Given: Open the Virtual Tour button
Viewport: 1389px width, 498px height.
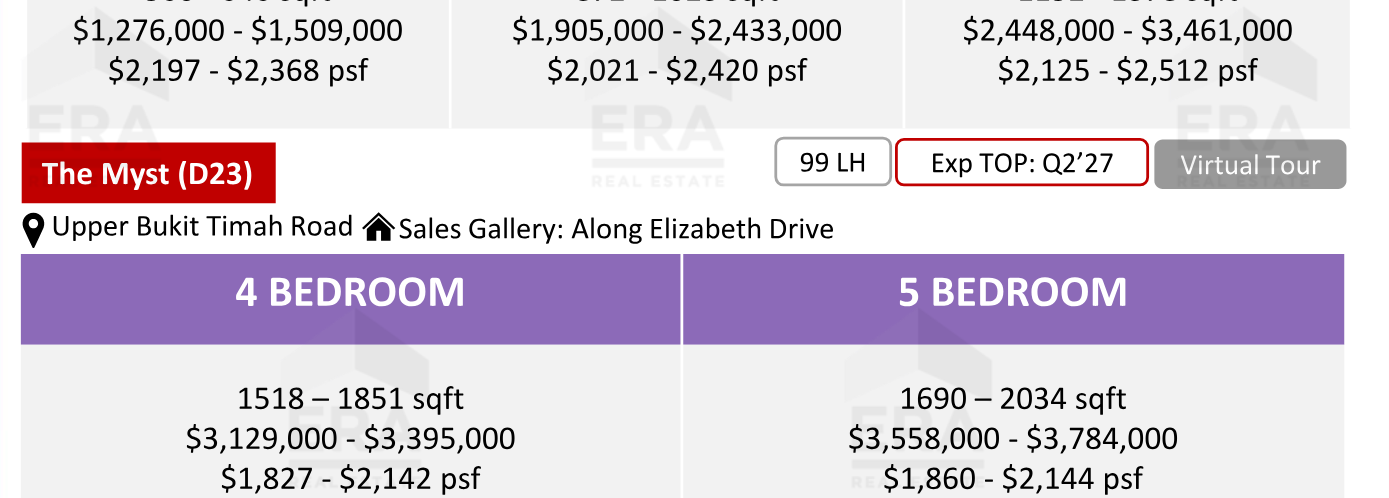Looking at the screenshot, I should click(1250, 165).
